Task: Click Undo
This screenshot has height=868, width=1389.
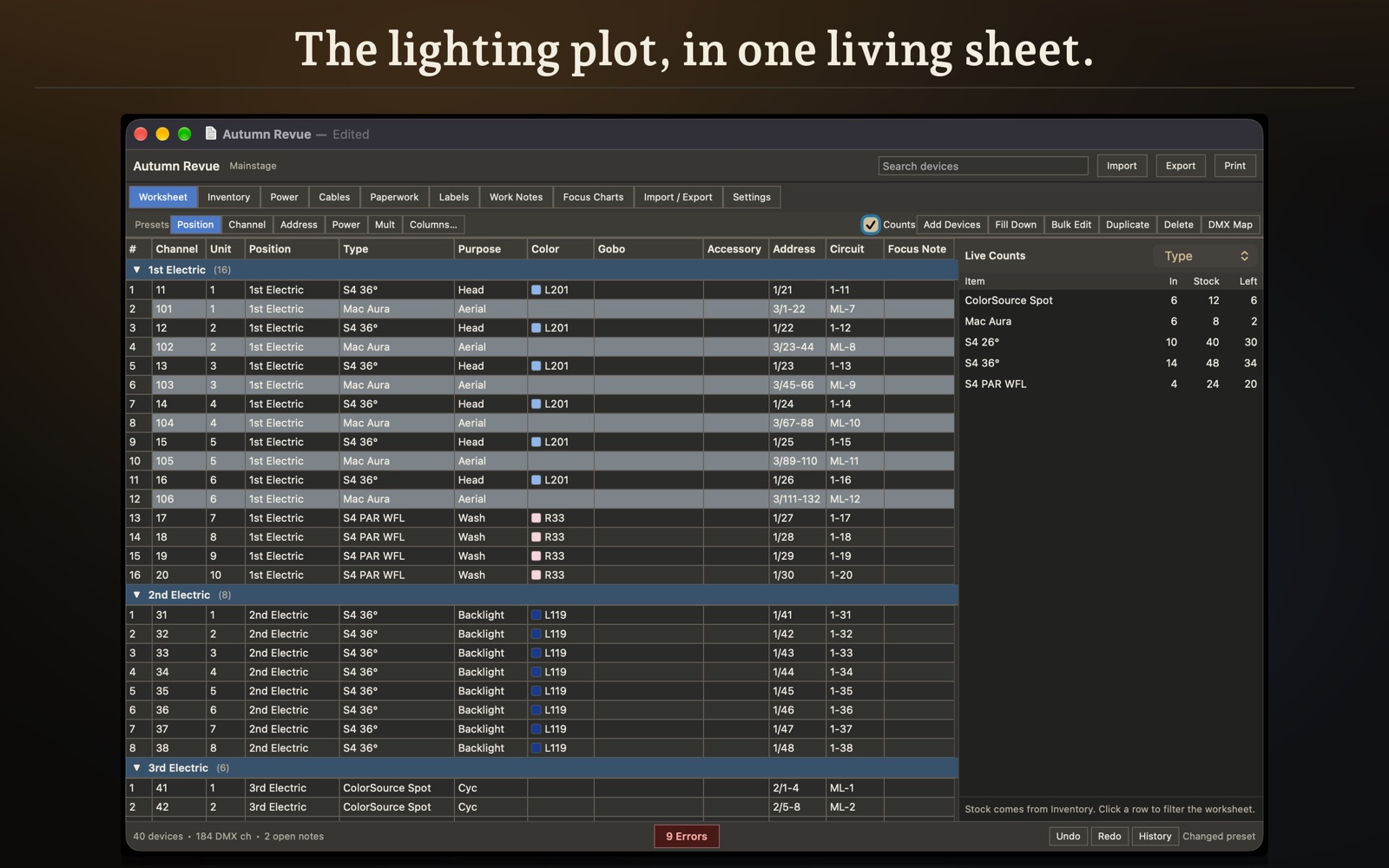Action: click(x=1068, y=837)
